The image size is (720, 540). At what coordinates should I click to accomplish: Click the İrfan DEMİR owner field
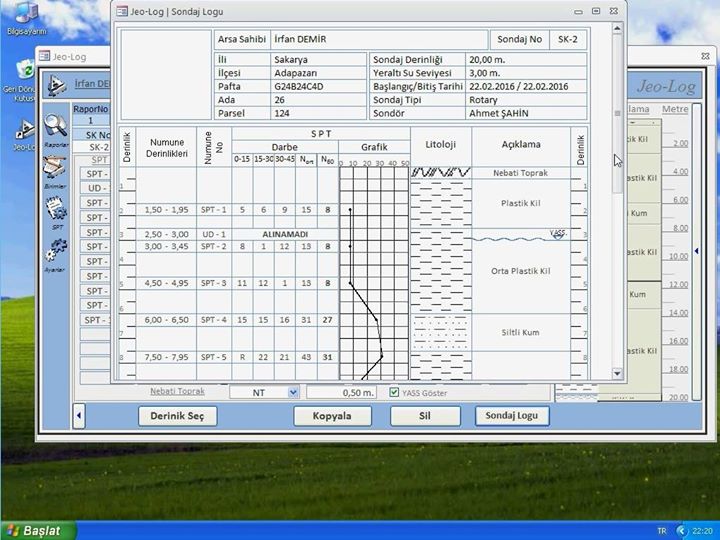[379, 39]
